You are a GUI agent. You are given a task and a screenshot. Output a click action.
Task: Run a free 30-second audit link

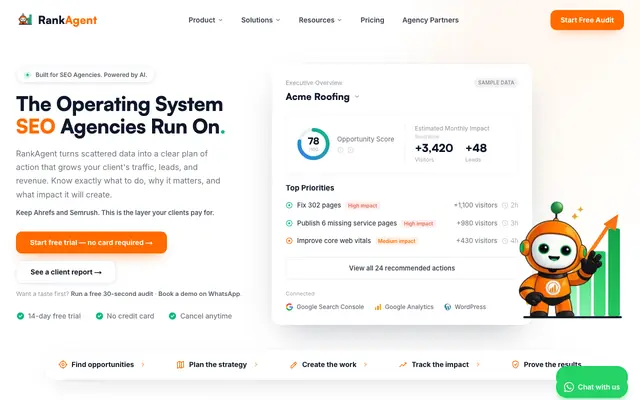112,294
